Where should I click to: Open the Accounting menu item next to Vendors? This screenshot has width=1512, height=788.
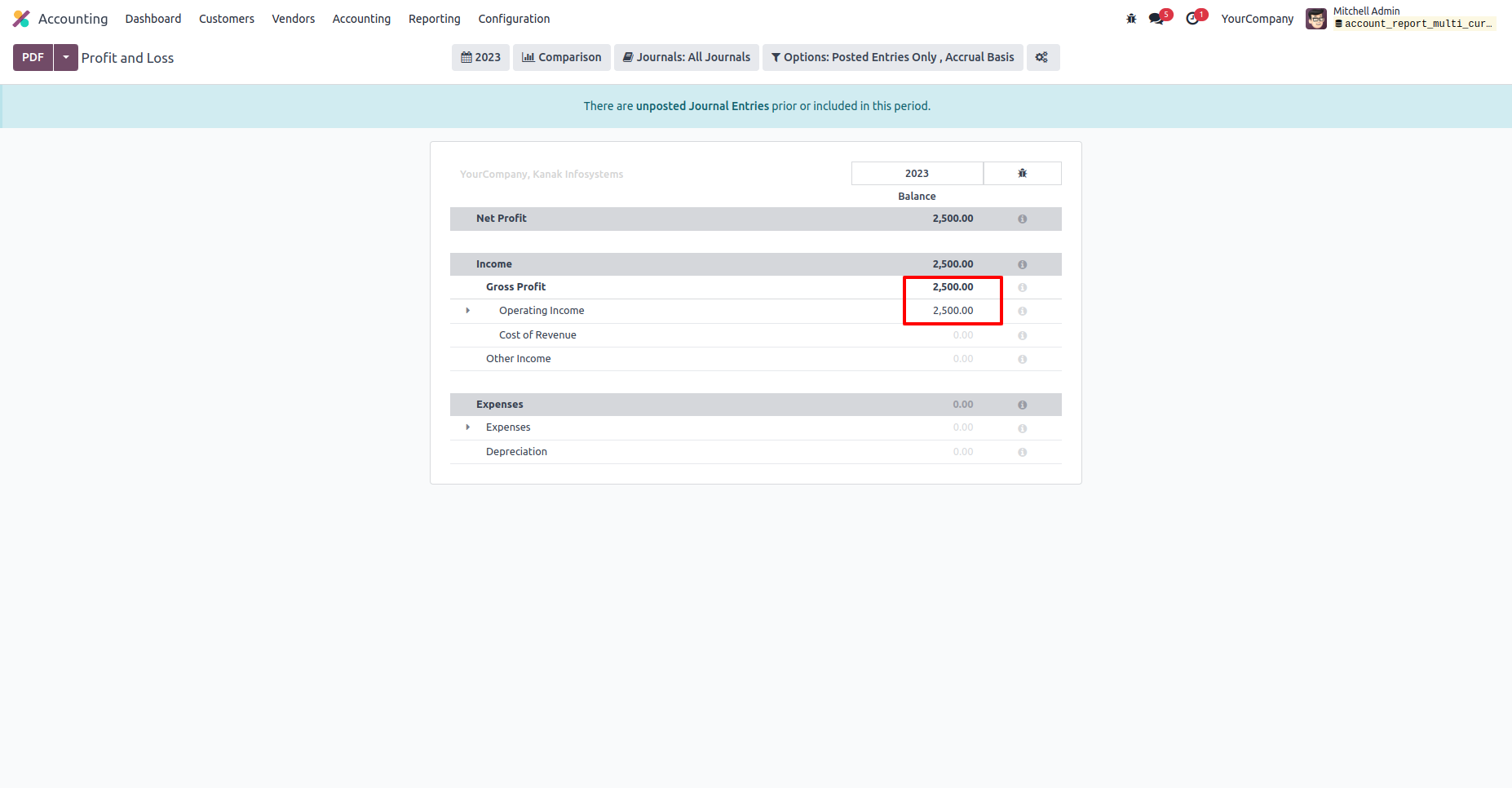[x=361, y=19]
